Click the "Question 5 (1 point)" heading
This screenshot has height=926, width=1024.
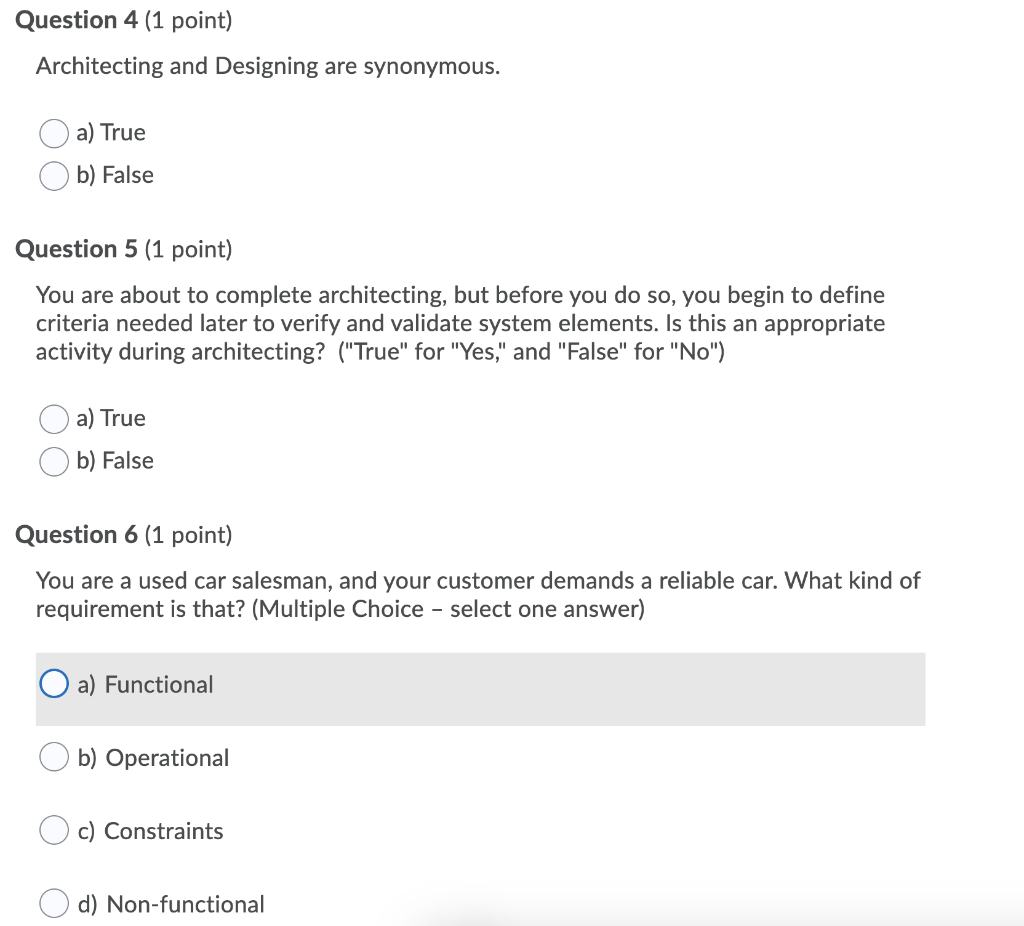pos(122,249)
